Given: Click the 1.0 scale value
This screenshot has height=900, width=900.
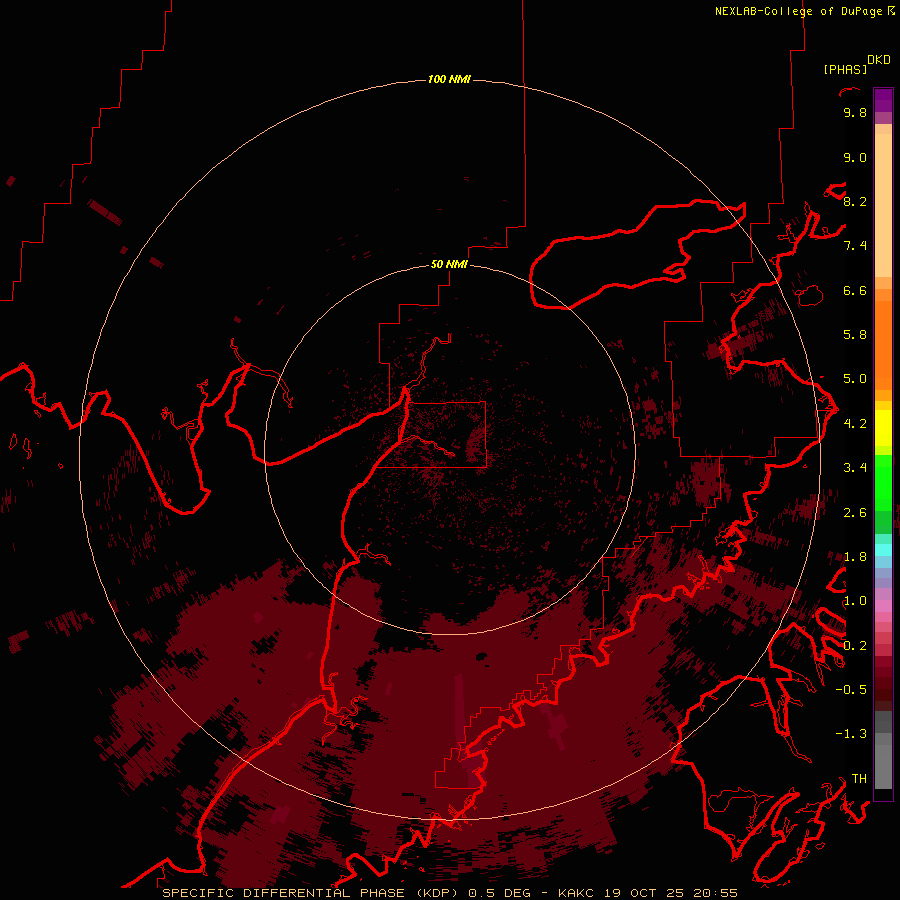Looking at the screenshot, I should (x=855, y=601).
